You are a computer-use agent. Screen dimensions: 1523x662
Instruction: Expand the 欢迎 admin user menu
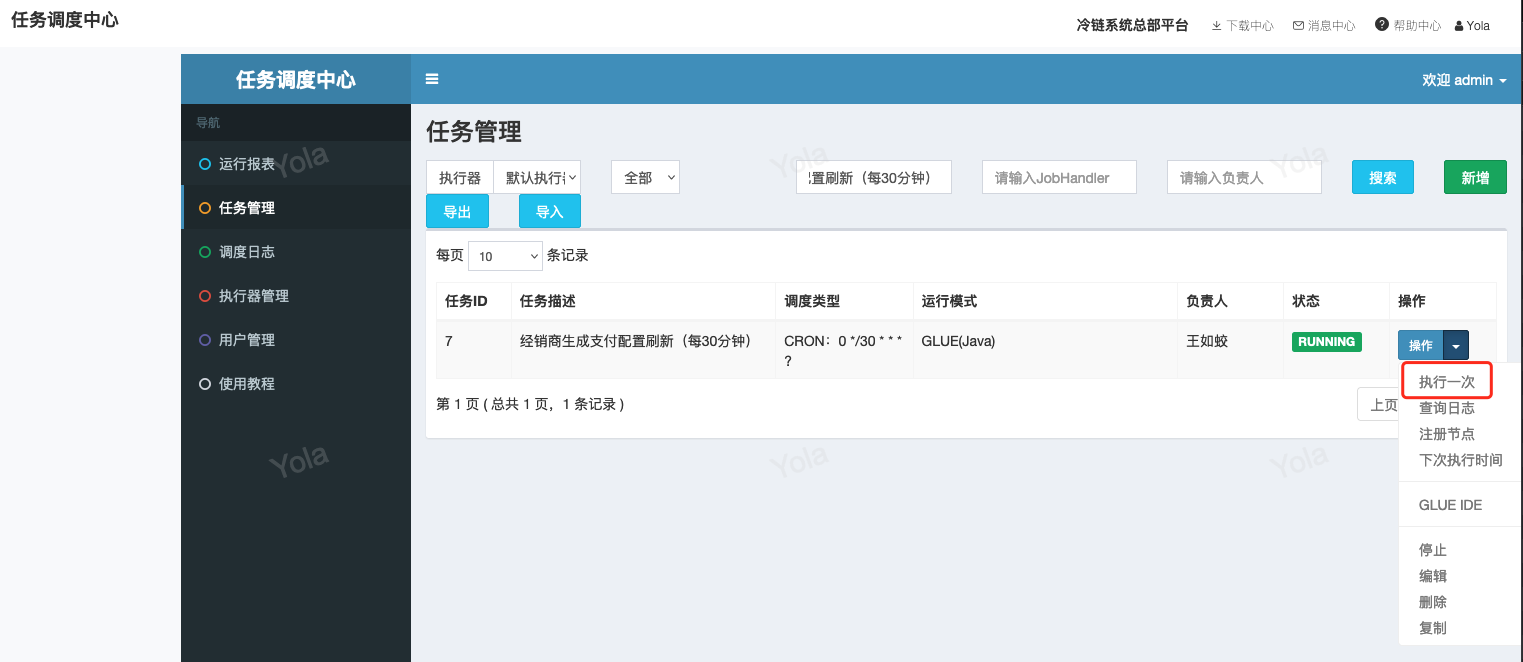click(1463, 80)
